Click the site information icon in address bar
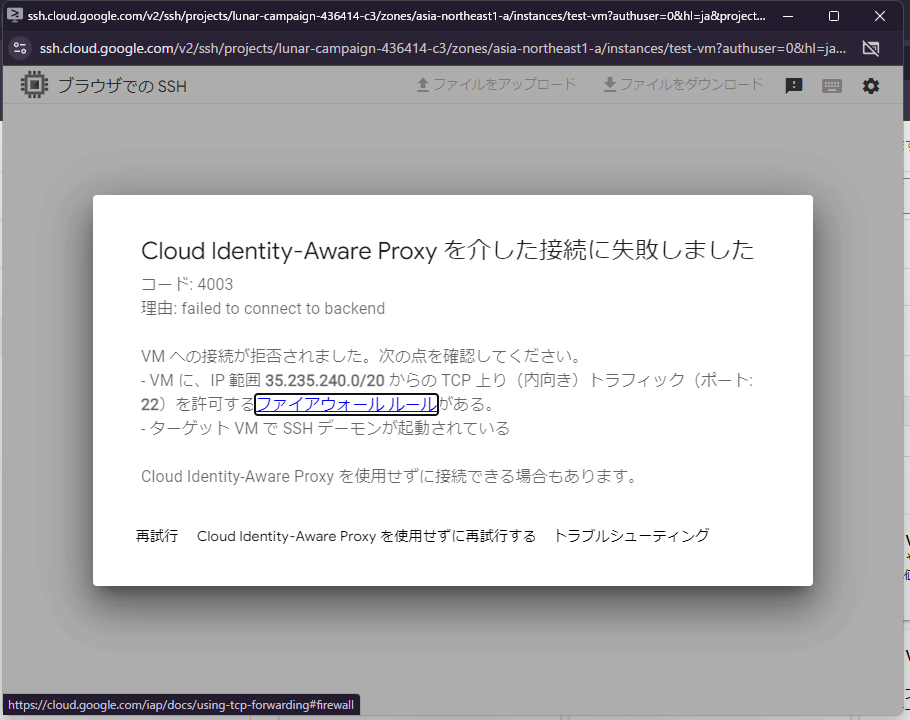 point(20,48)
